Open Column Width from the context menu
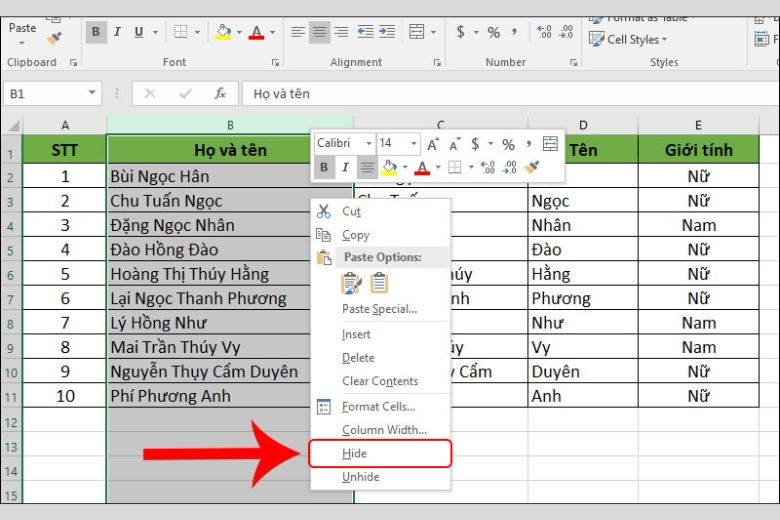 pyautogui.click(x=381, y=430)
